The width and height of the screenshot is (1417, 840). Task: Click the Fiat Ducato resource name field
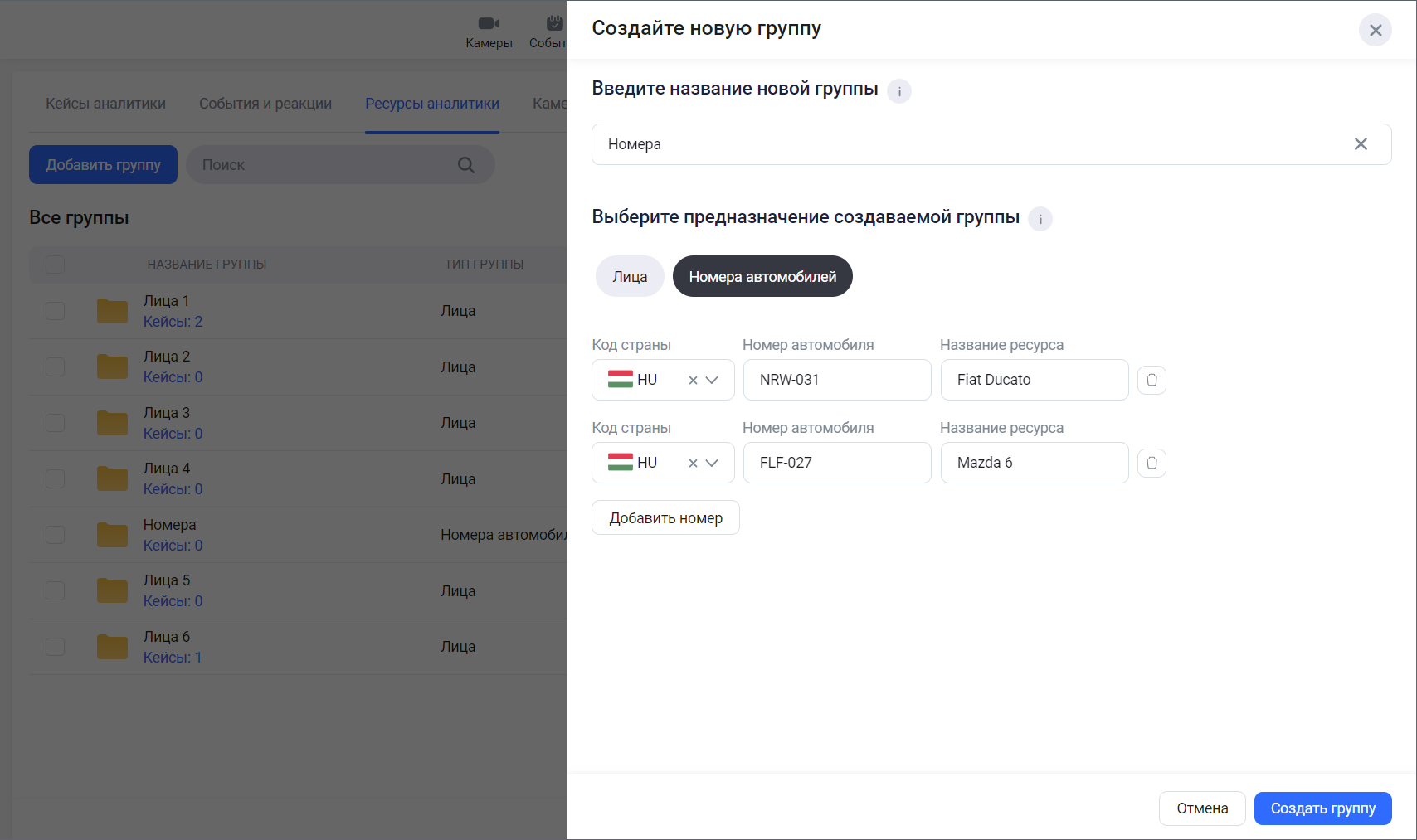[x=1034, y=380]
